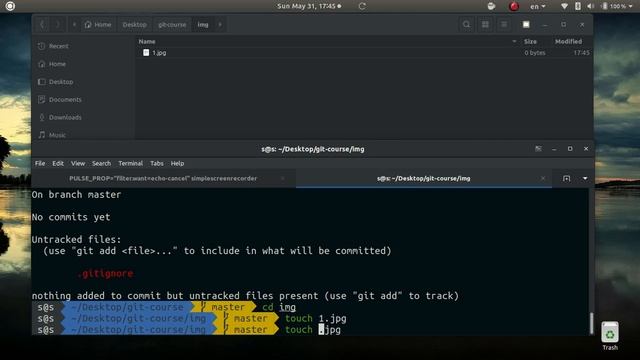Click the terminal titlebar keep-on-top icon
The width and height of the screenshot is (640, 360).
[538, 149]
